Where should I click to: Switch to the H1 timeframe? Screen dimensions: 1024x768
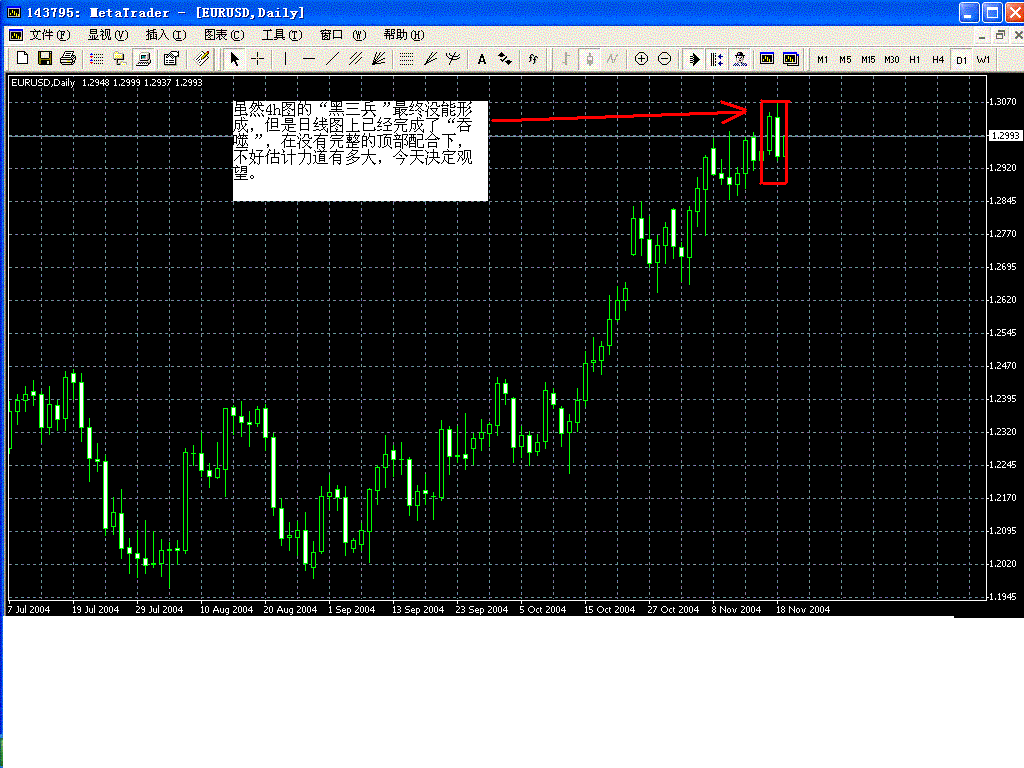coord(914,59)
